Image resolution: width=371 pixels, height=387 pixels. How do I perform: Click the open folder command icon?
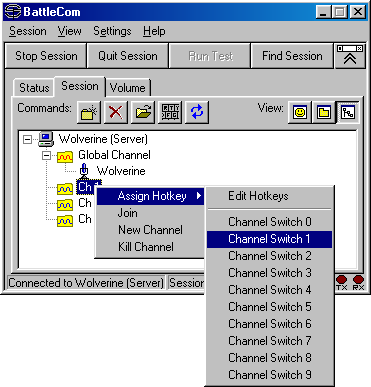click(x=143, y=112)
